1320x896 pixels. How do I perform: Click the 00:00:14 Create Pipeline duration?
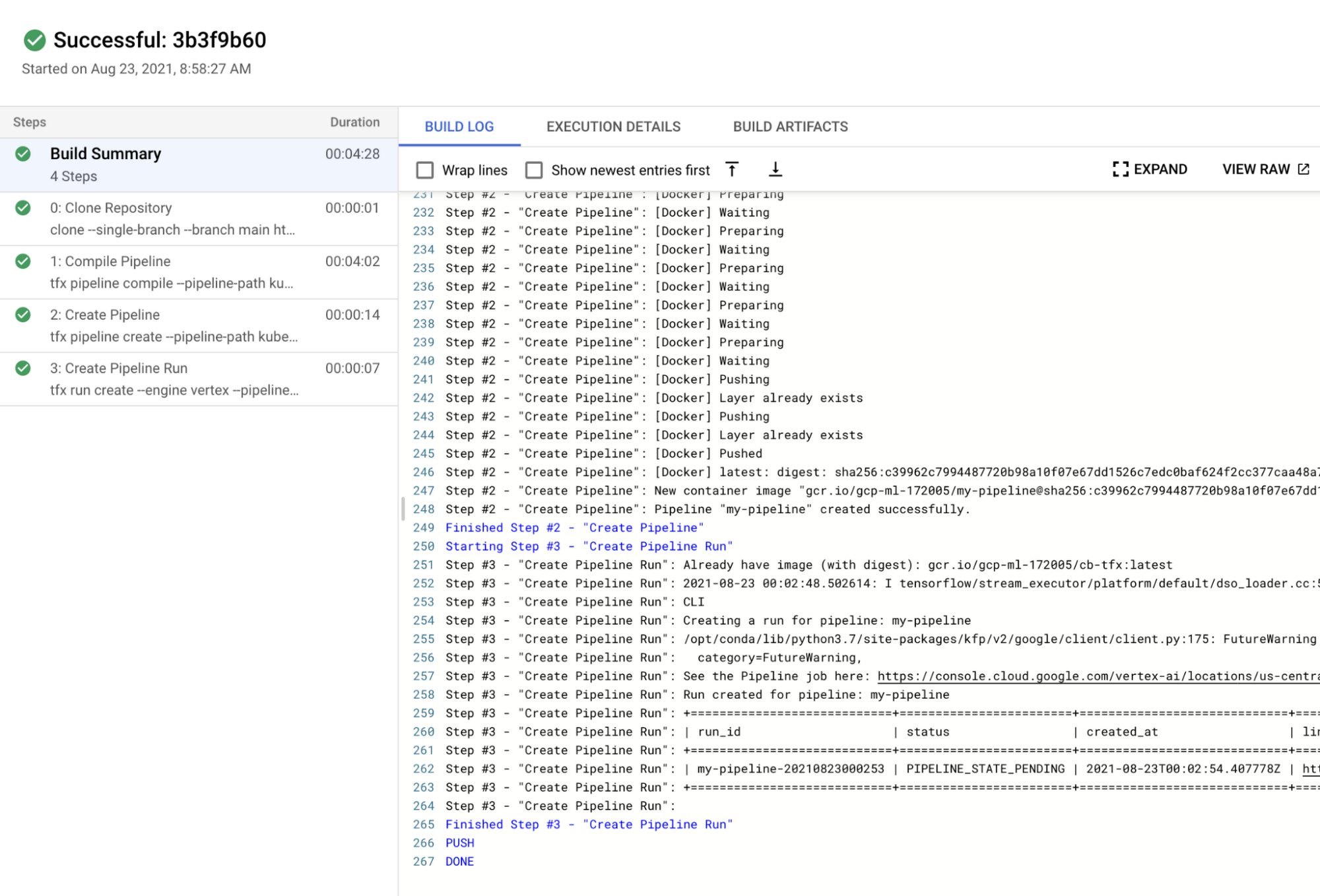(x=352, y=315)
